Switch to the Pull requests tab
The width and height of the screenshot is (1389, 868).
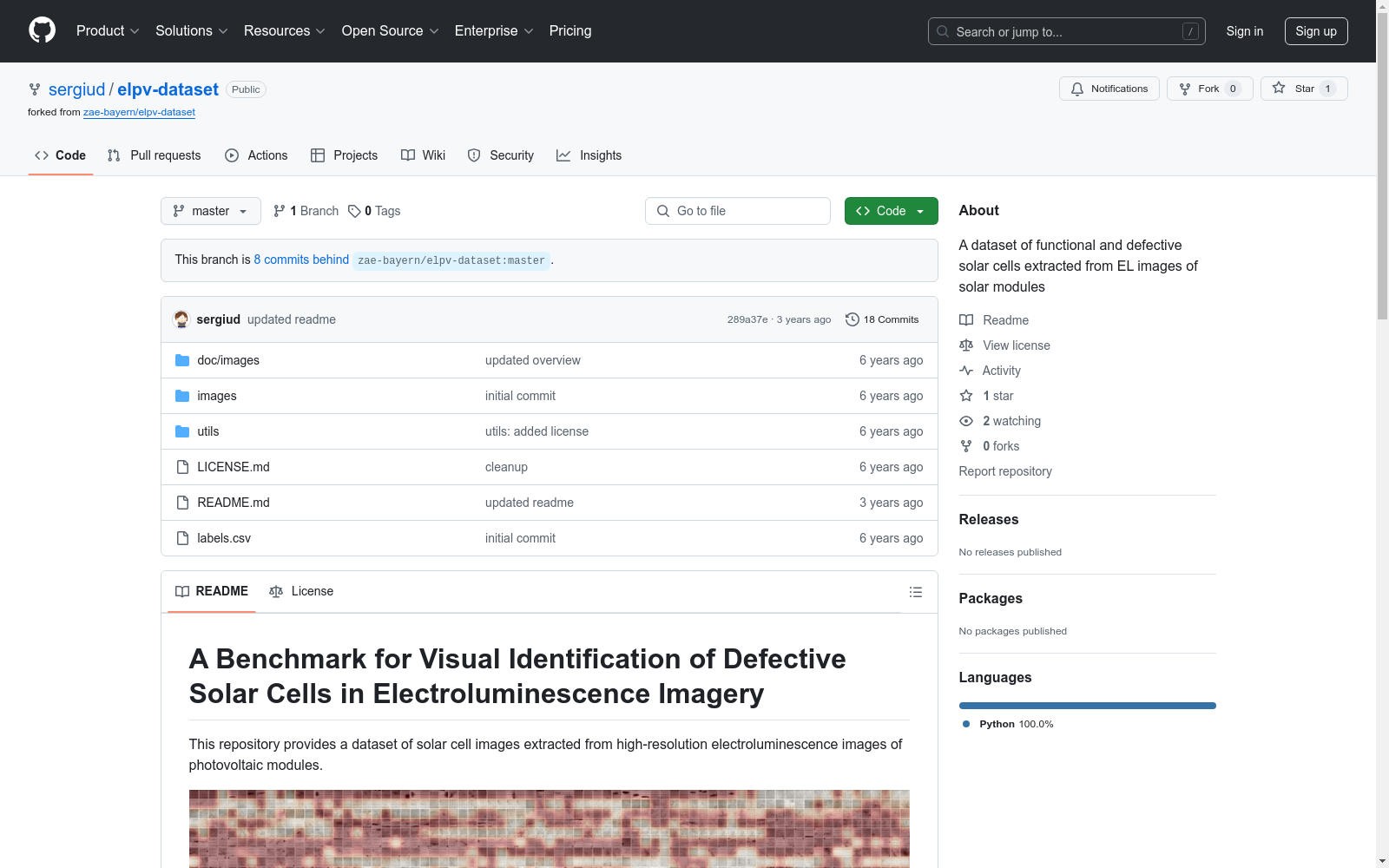point(154,155)
